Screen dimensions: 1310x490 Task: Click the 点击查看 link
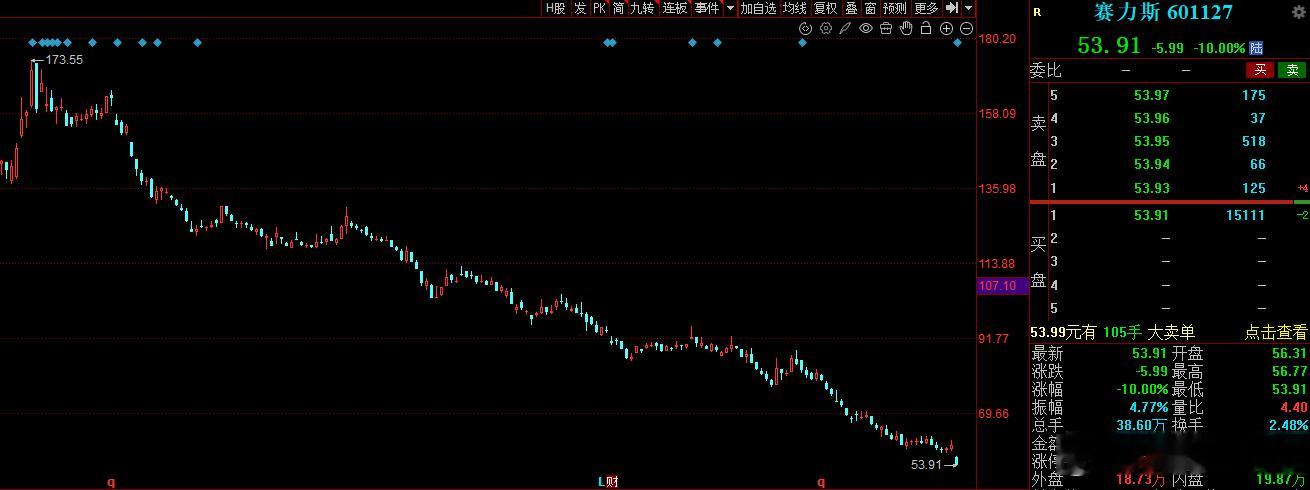[x=1276, y=333]
